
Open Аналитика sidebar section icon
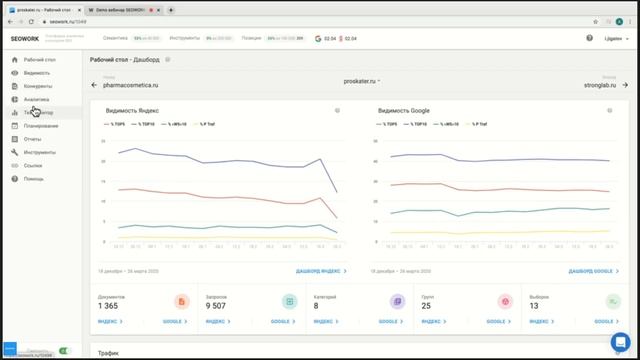pyautogui.click(x=15, y=99)
